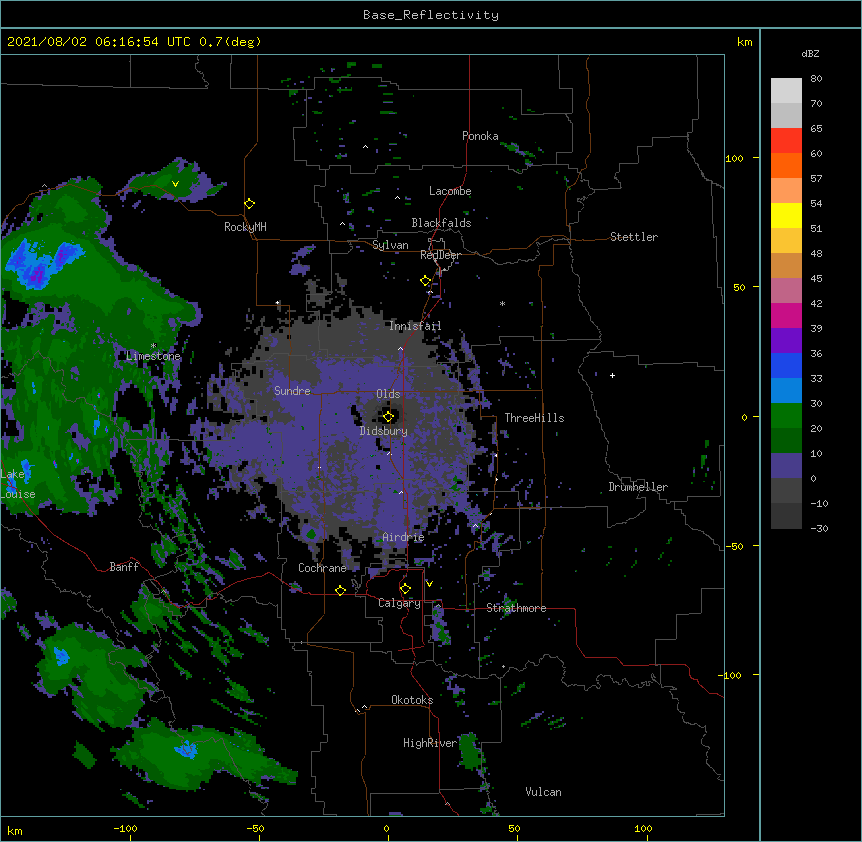Select the white caret marker left of Lacombe

click(397, 198)
